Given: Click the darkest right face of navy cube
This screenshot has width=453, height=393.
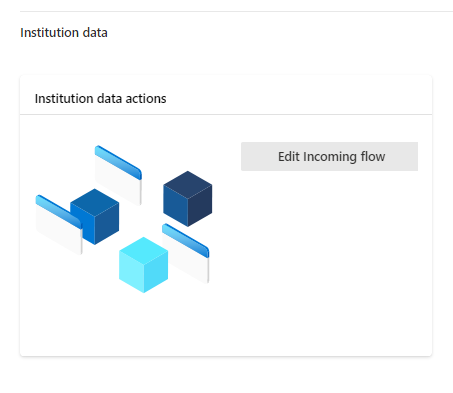Looking at the screenshot, I should (x=200, y=207).
